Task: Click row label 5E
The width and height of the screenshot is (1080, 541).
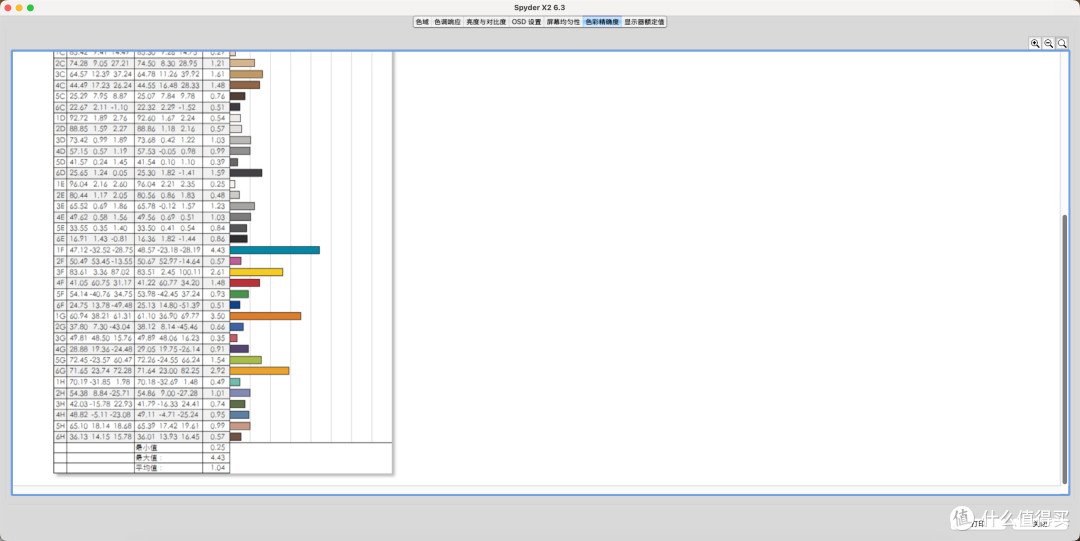Action: (x=60, y=228)
